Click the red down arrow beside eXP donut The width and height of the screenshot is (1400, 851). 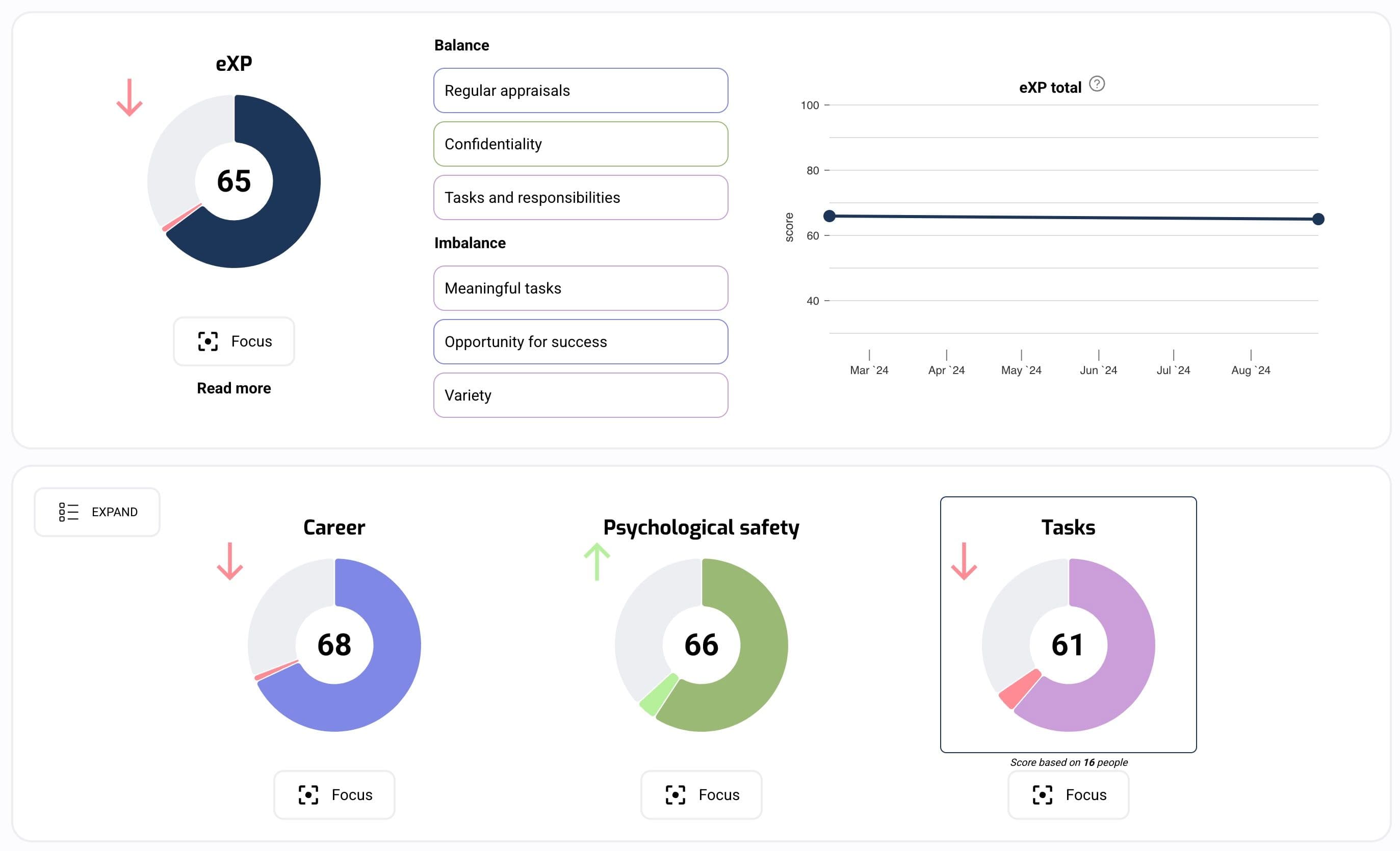tap(129, 98)
